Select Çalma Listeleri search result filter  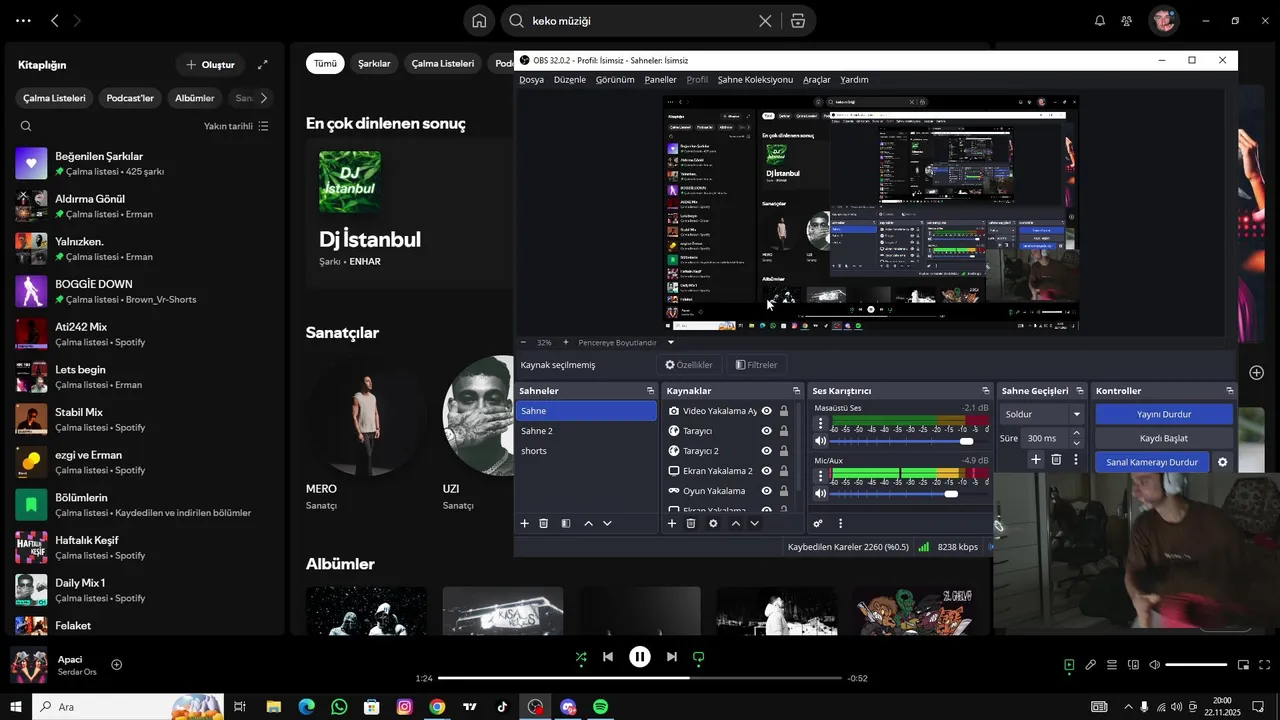coord(443,63)
